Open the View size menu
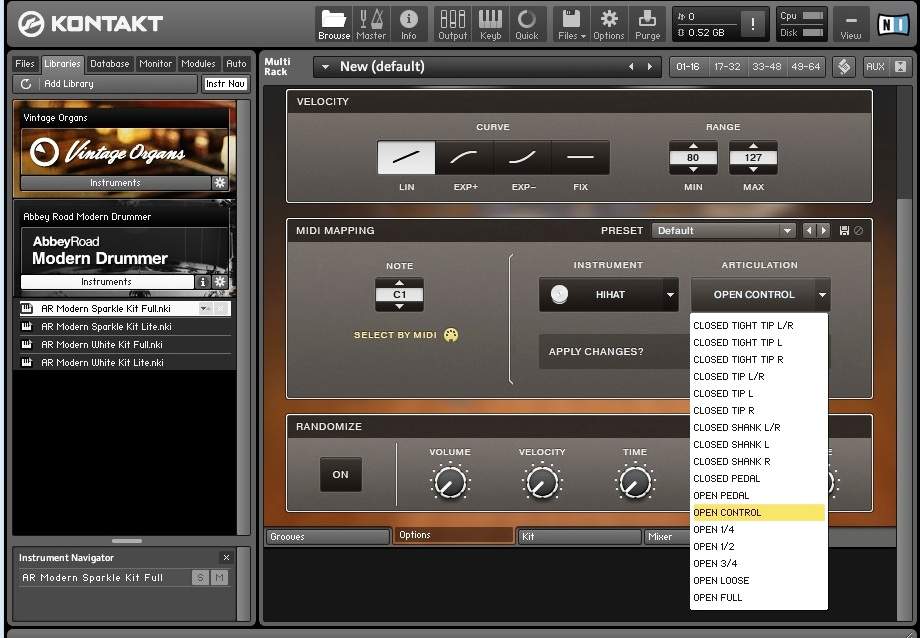This screenshot has width=920, height=638. tap(851, 25)
